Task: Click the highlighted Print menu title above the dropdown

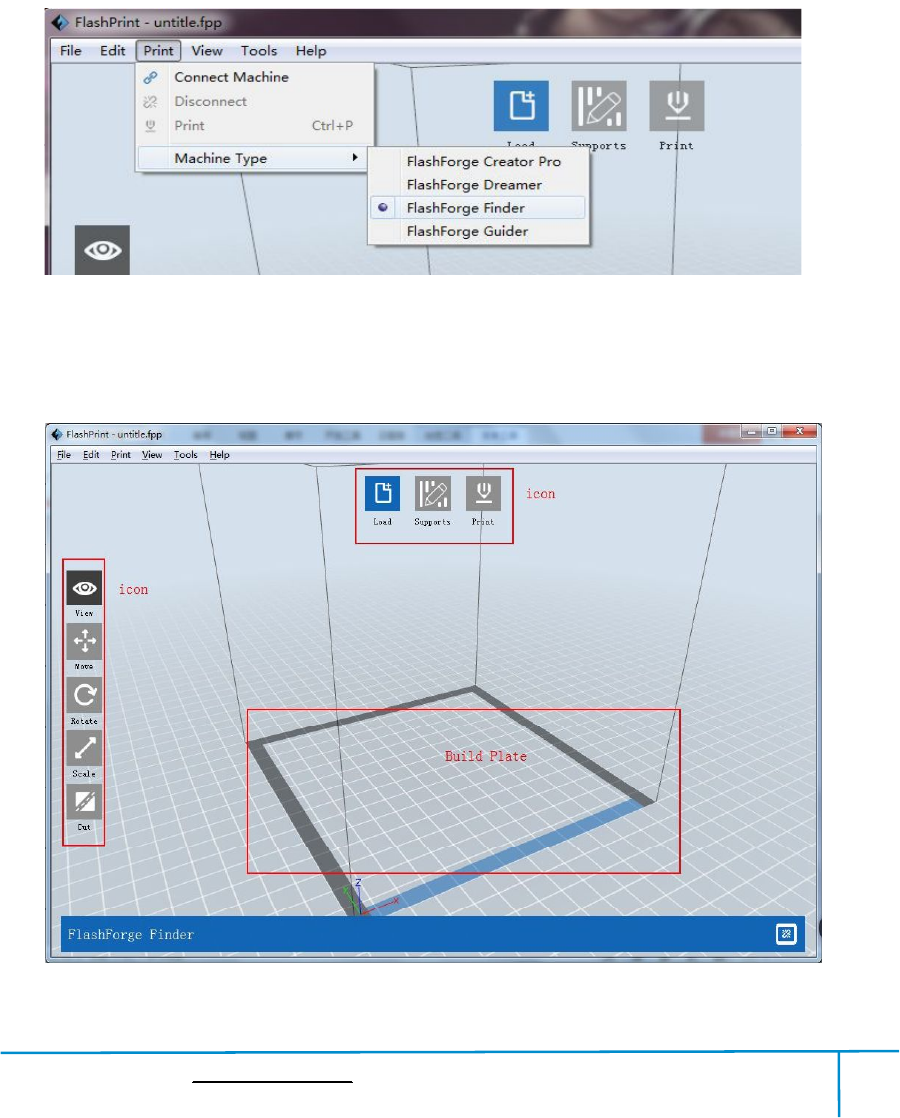Action: [x=158, y=51]
